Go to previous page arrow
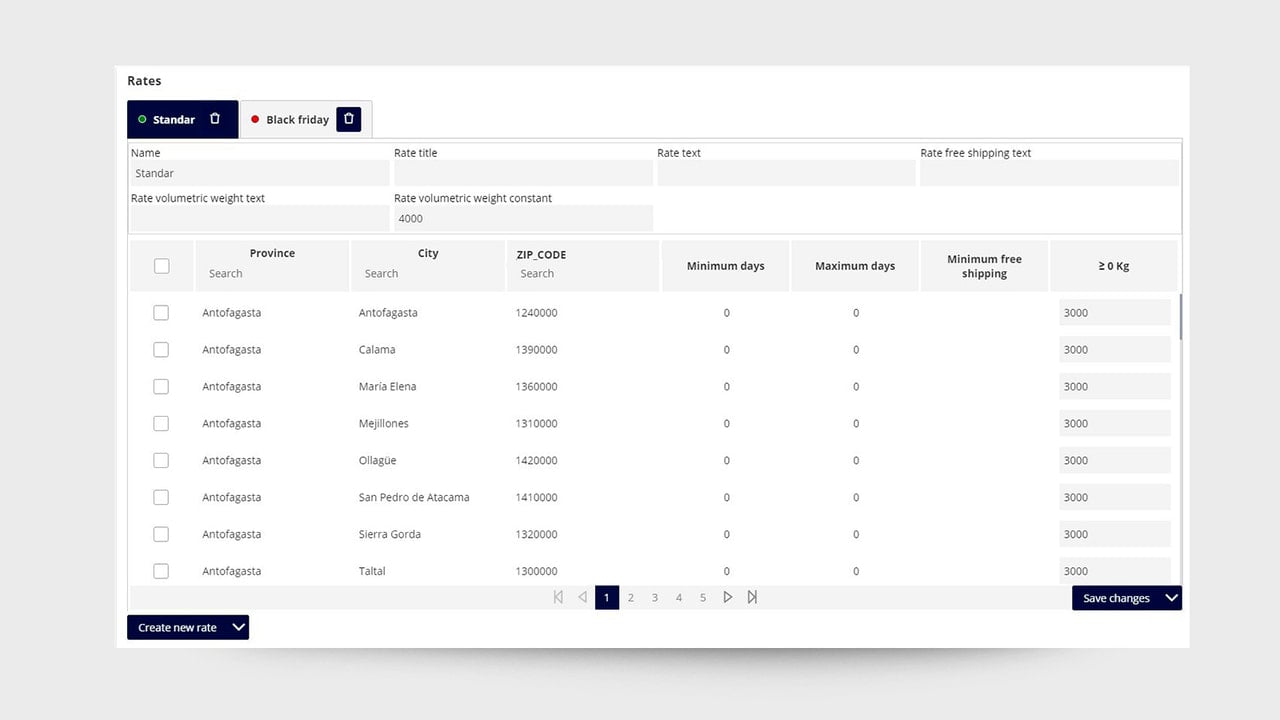This screenshot has height=720, width=1280. (582, 597)
